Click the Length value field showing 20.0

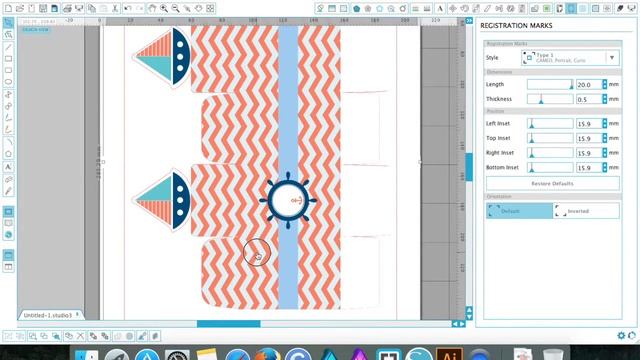[x=589, y=84]
